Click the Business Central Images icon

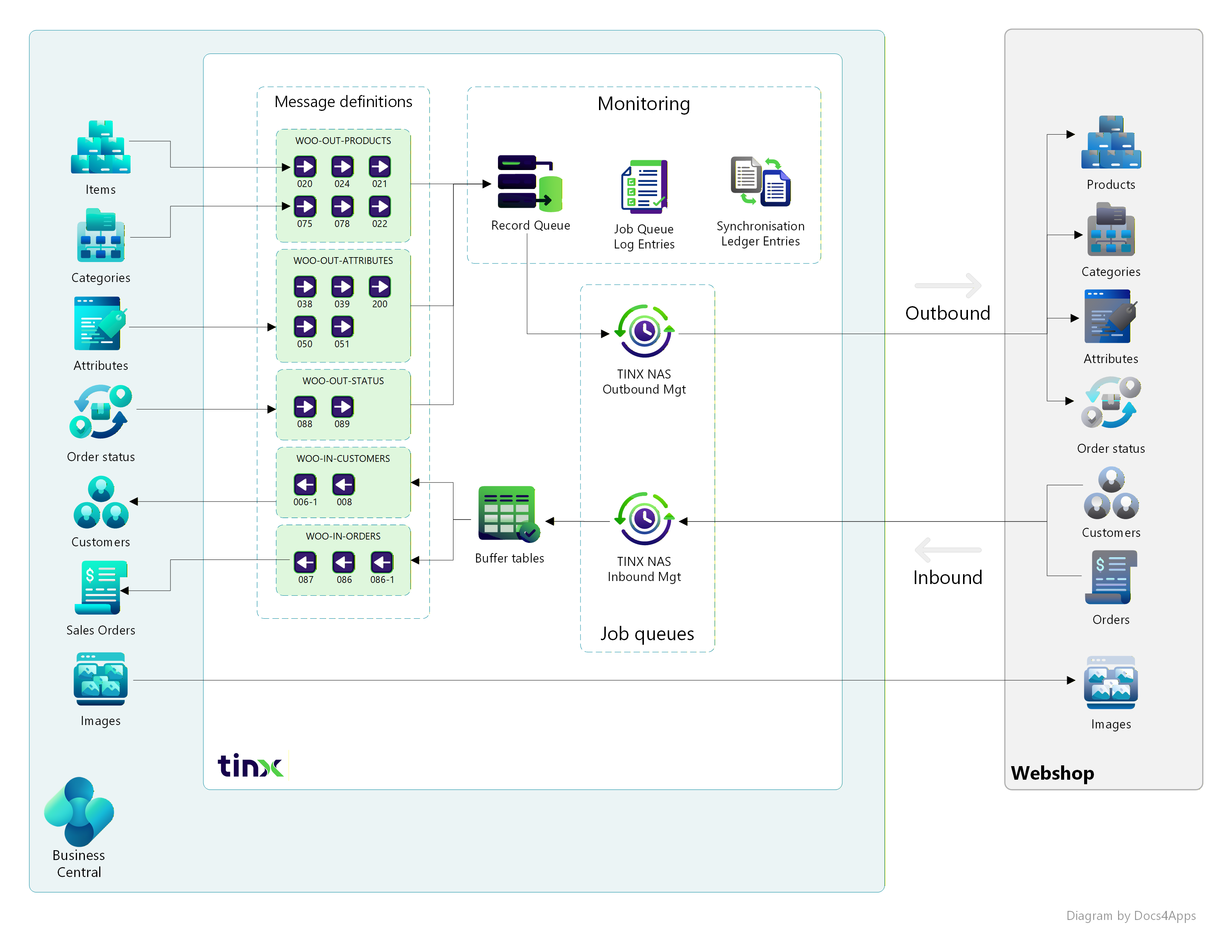100,679
